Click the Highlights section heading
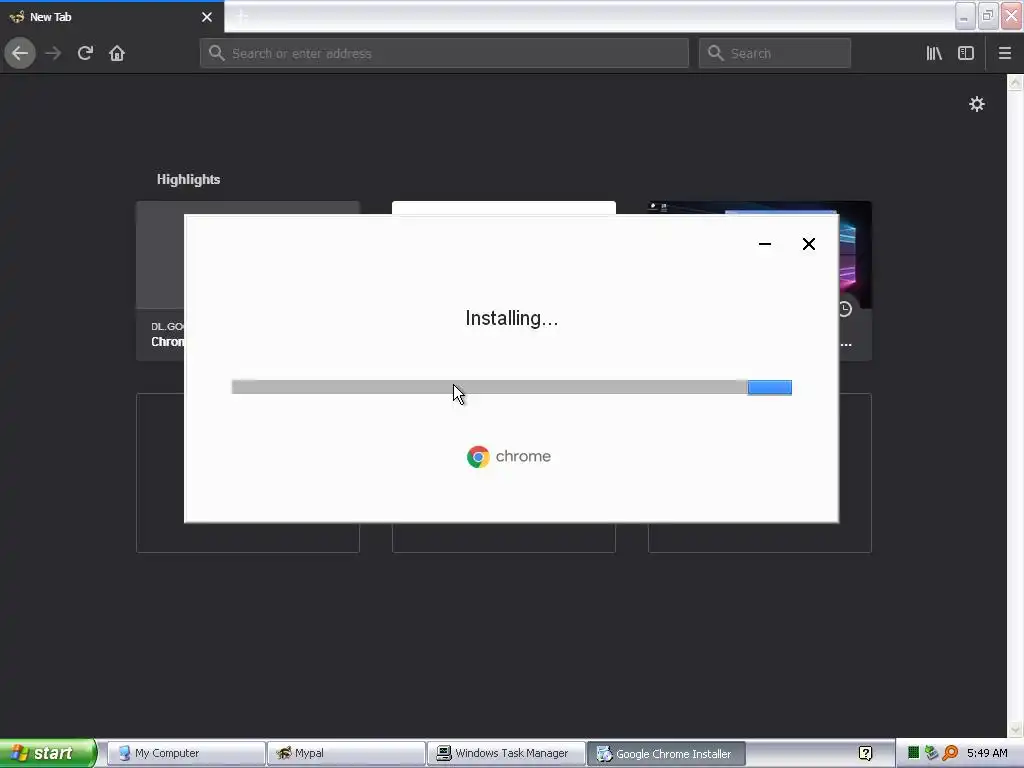Viewport: 1024px width, 768px height. tap(188, 179)
